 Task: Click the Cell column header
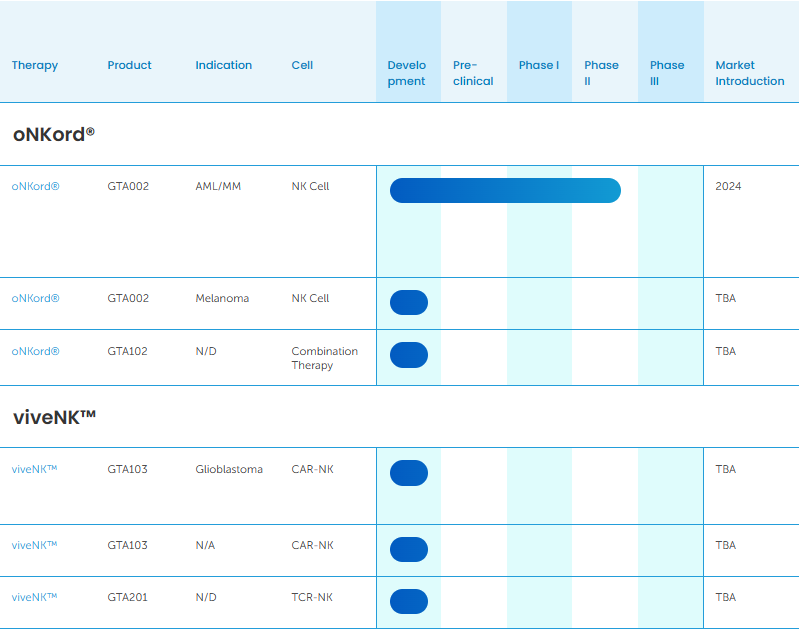[302, 65]
